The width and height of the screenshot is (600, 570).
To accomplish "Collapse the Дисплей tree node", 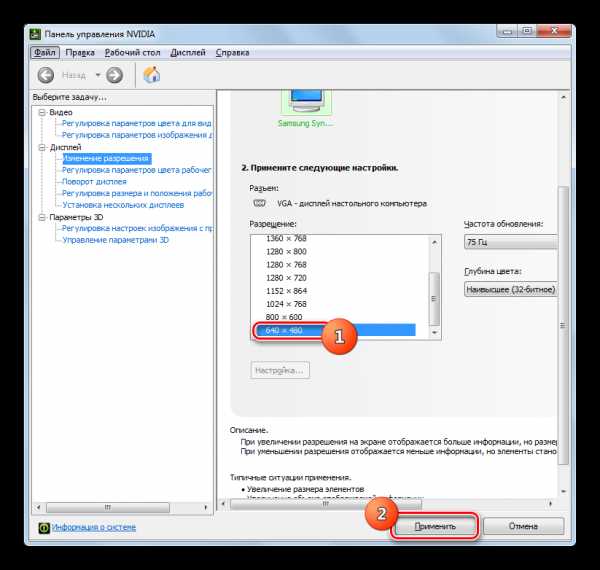I will [42, 147].
